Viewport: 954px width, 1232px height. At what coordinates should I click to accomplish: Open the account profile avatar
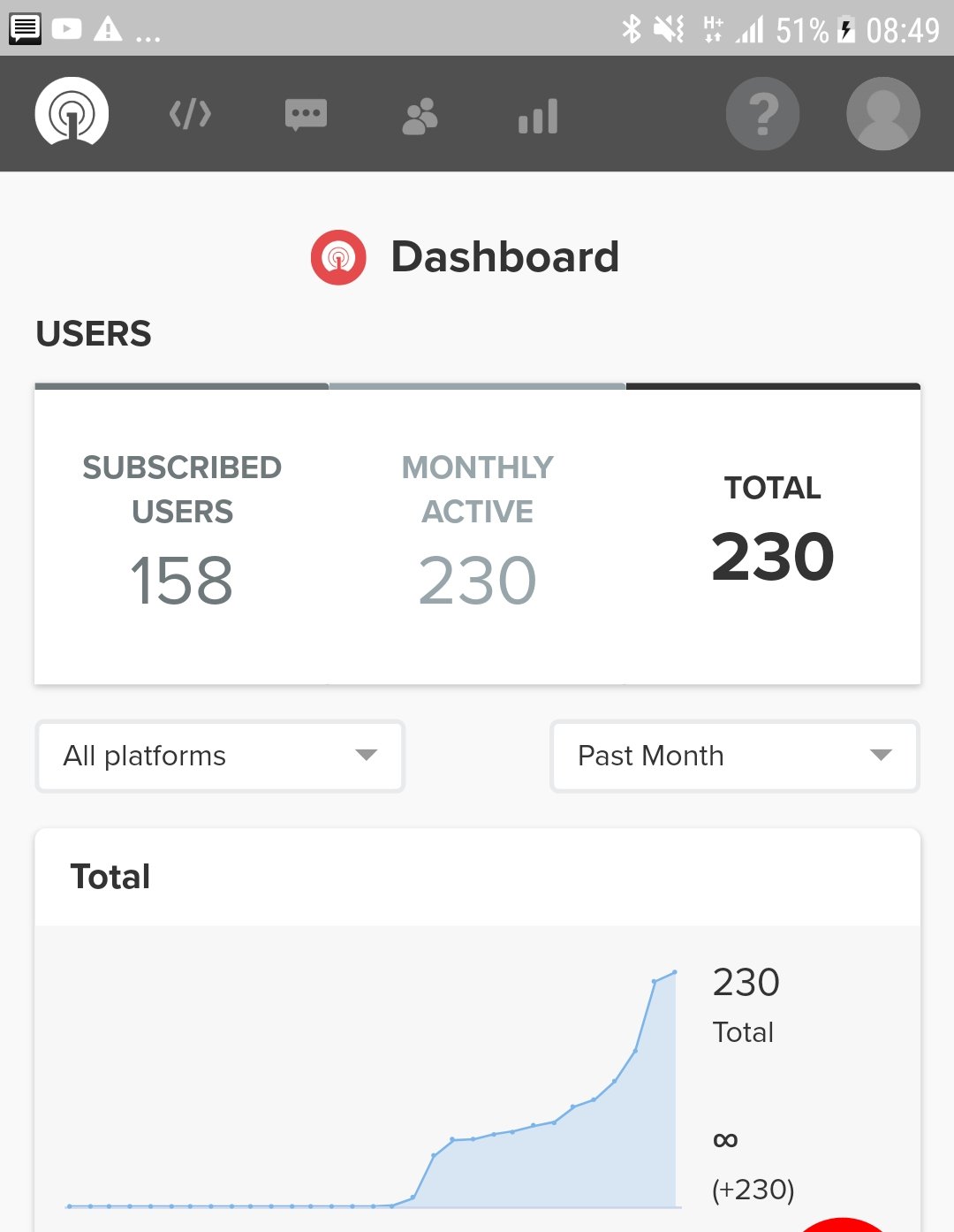pyautogui.click(x=882, y=114)
